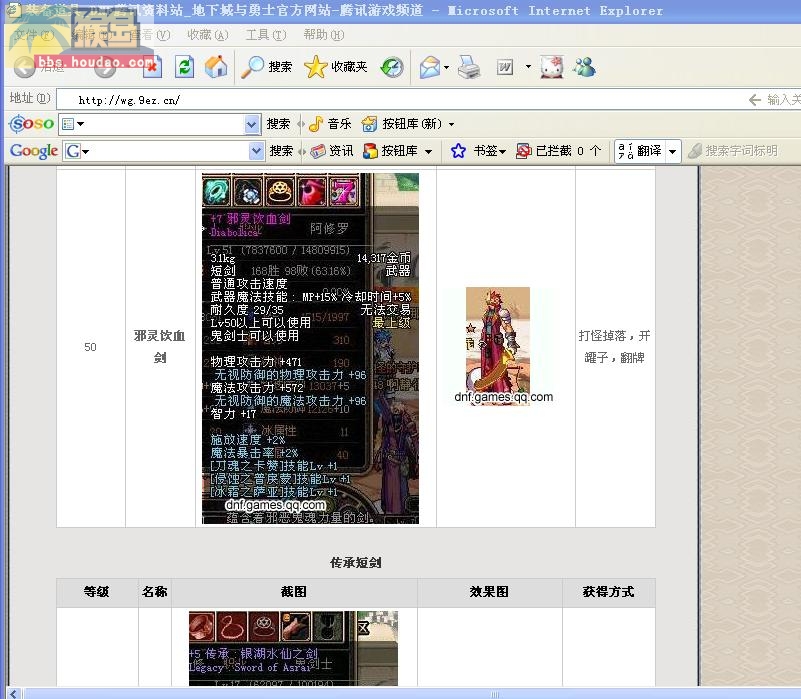Print the page with the printer icon
Image resolution: width=801 pixels, height=699 pixels.
point(468,67)
